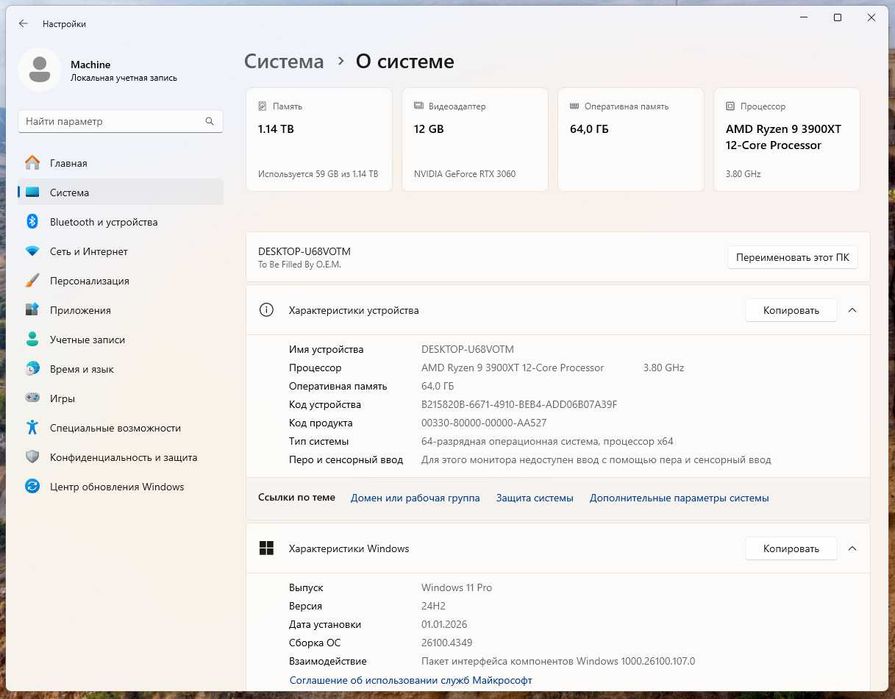Screen dimensions: 895x699
Task: Select the version value 24H2
Action: 433,605
